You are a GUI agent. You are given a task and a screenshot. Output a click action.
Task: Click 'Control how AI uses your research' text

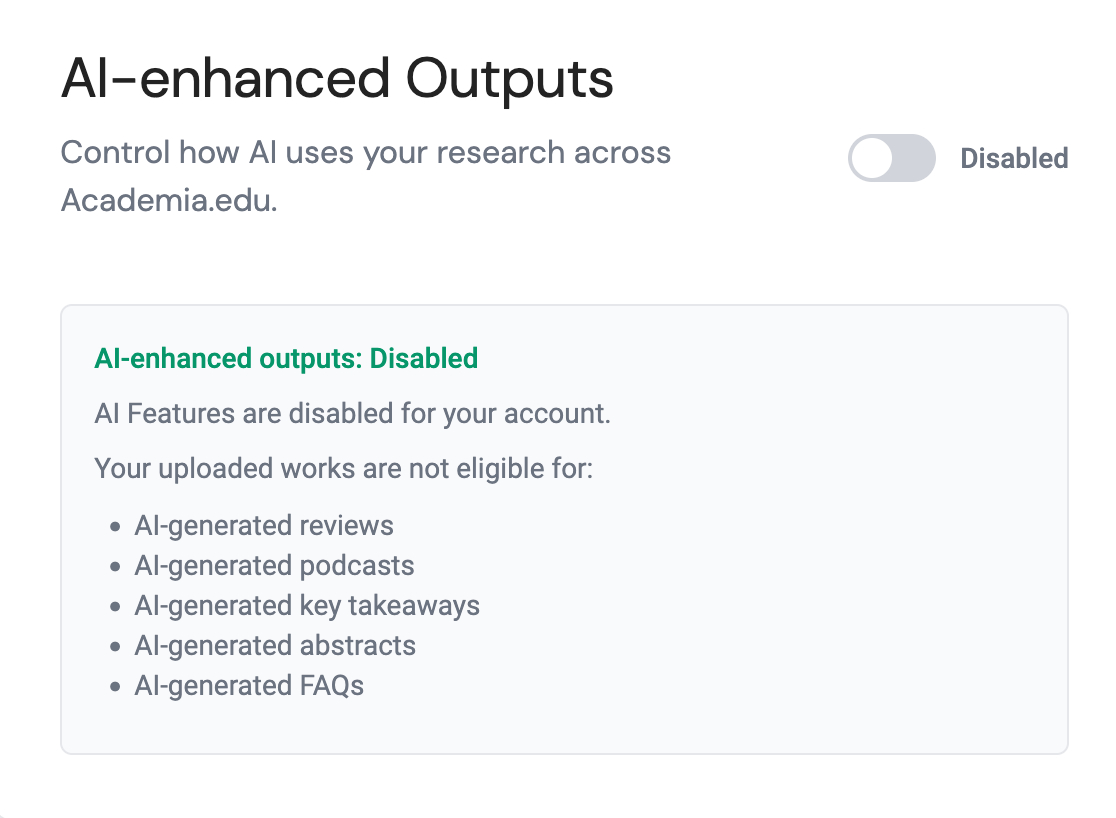click(x=365, y=153)
